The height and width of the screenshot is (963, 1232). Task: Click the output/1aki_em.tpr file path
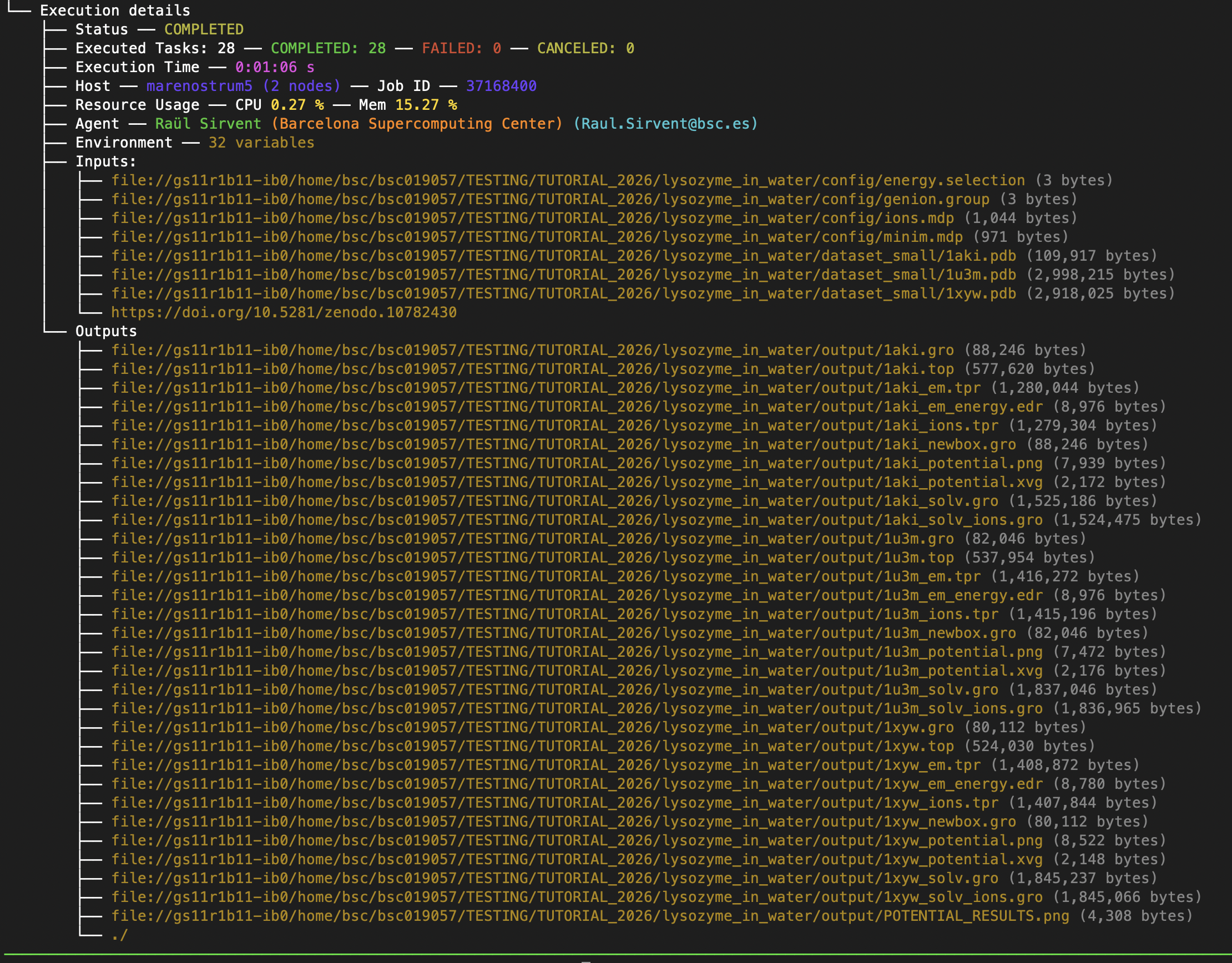(x=546, y=388)
